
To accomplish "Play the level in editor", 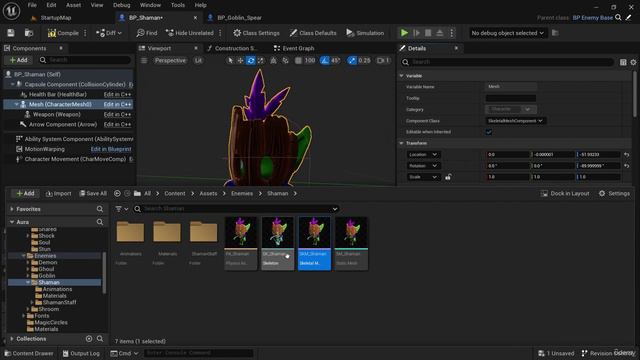I will pyautogui.click(x=404, y=33).
